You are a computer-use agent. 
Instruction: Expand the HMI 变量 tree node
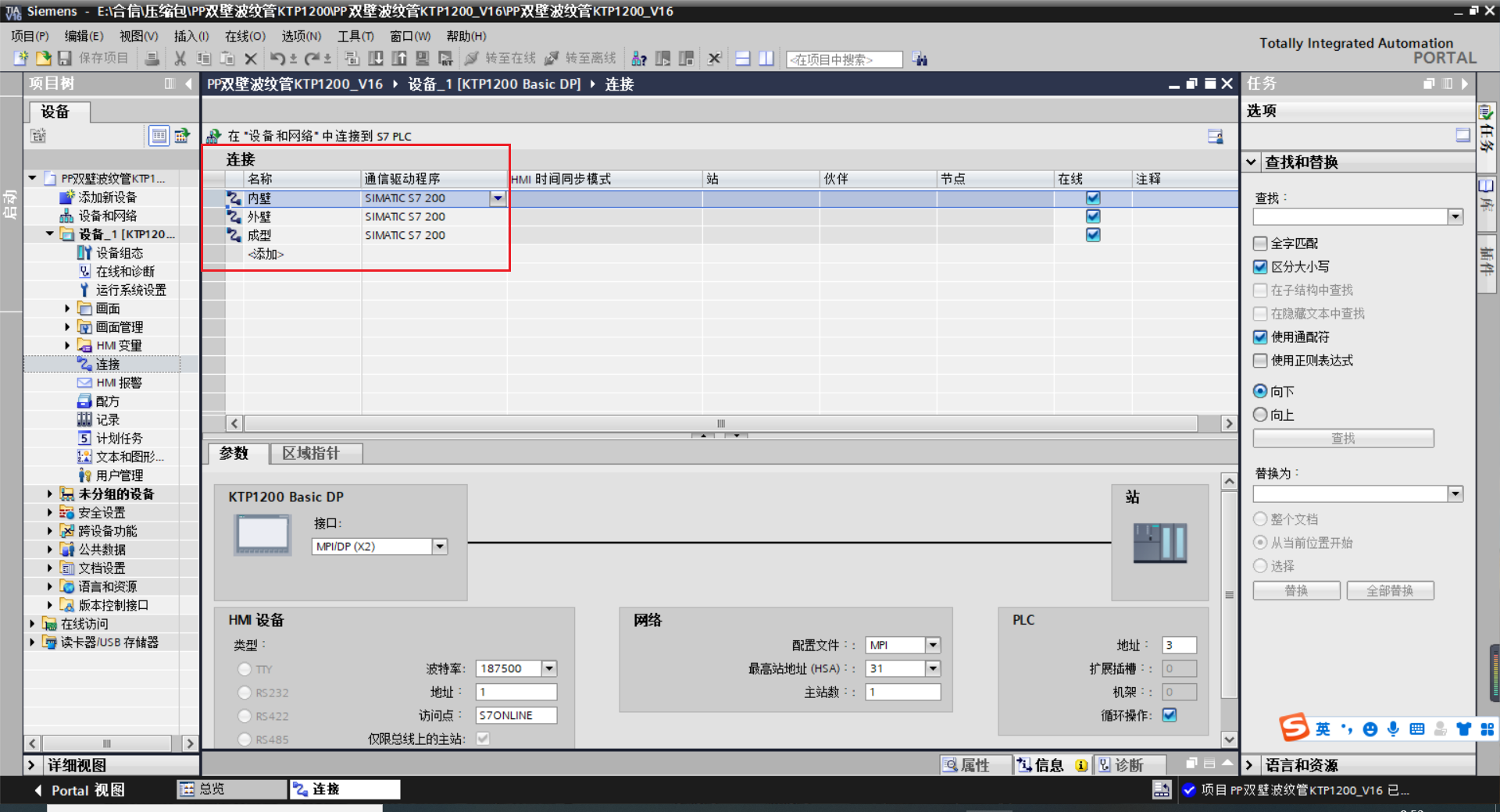(67, 345)
